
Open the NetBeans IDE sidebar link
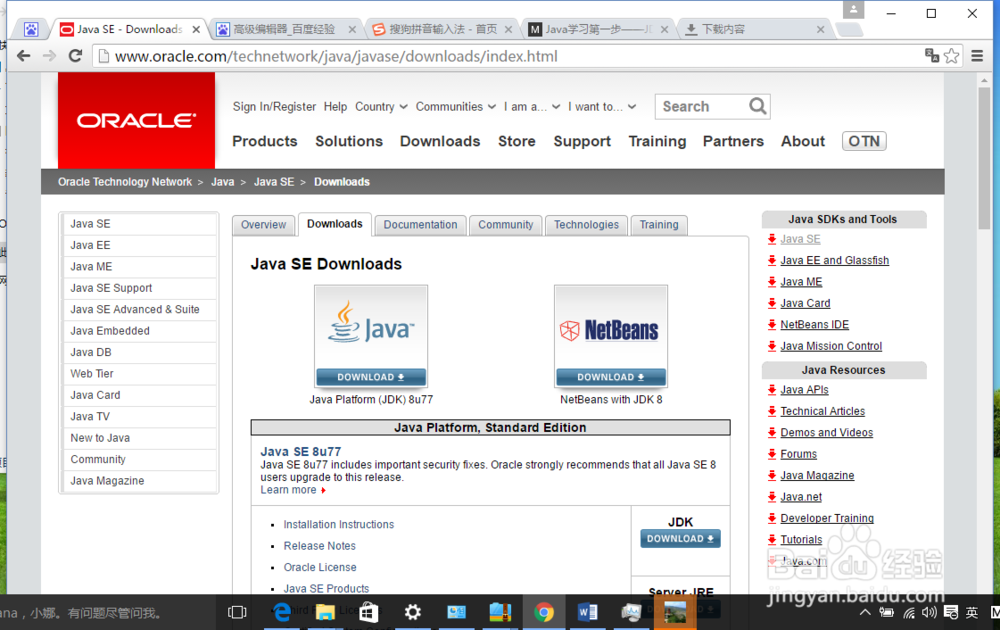(814, 325)
